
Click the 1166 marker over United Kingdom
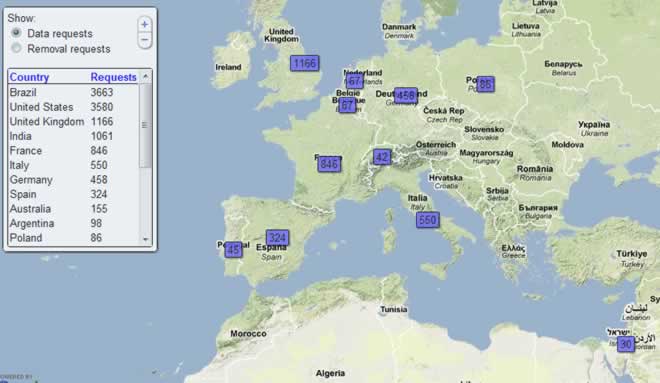click(304, 64)
